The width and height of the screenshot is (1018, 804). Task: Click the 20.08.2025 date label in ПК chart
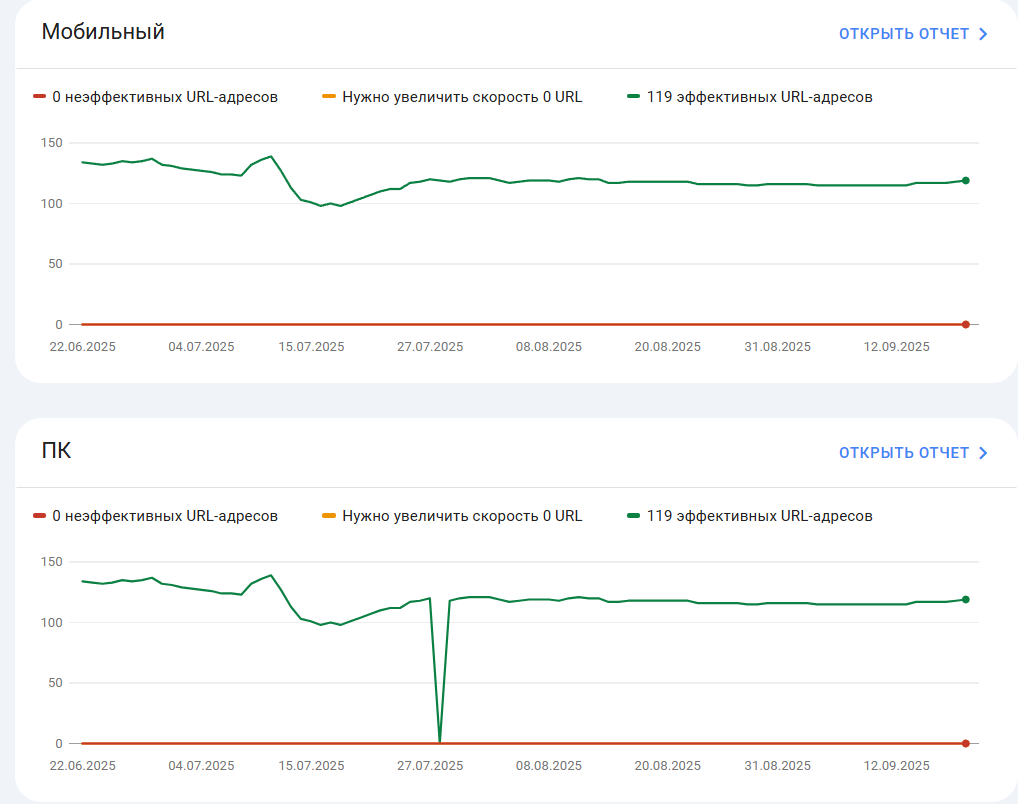[668, 766]
